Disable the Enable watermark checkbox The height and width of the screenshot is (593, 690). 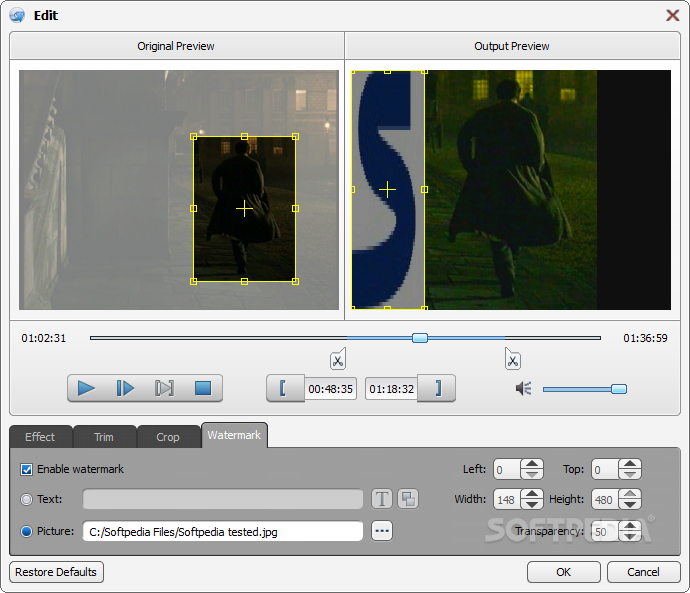click(x=26, y=469)
